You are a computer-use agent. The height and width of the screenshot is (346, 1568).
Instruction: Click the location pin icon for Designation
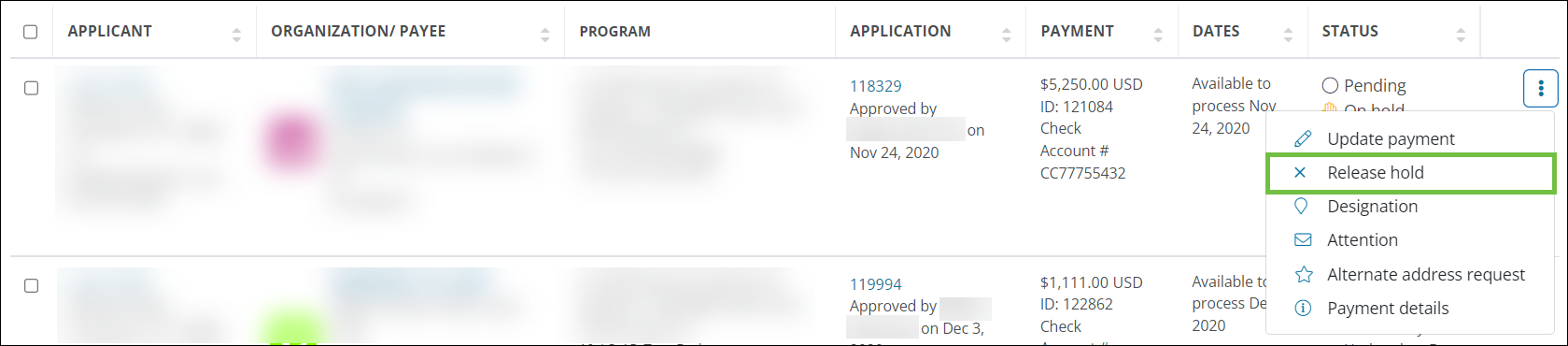[1301, 206]
